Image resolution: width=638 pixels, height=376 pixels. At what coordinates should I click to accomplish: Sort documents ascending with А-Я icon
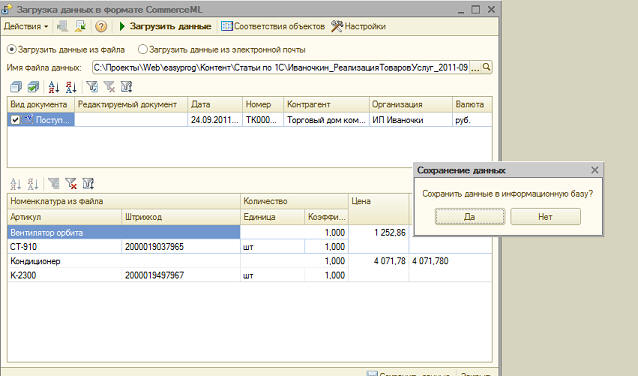tap(53, 87)
